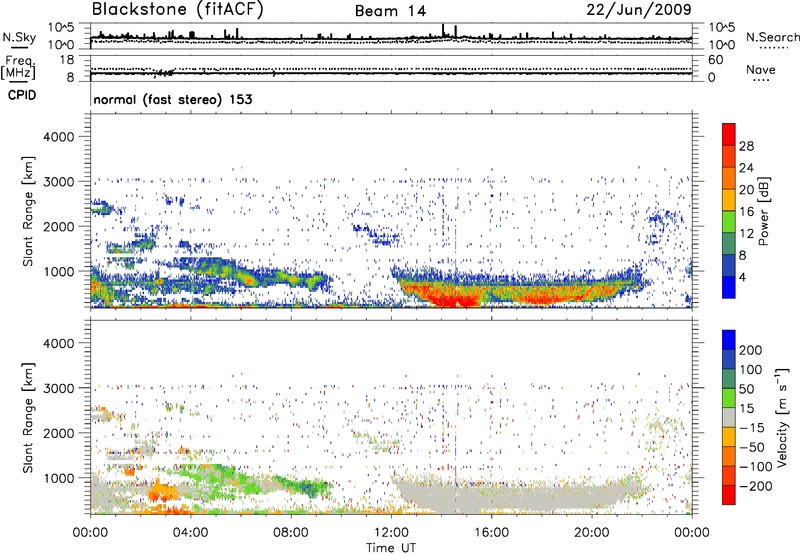The width and height of the screenshot is (800, 554).
Task: Select the 'N.Search' legend label
Action: [772, 37]
